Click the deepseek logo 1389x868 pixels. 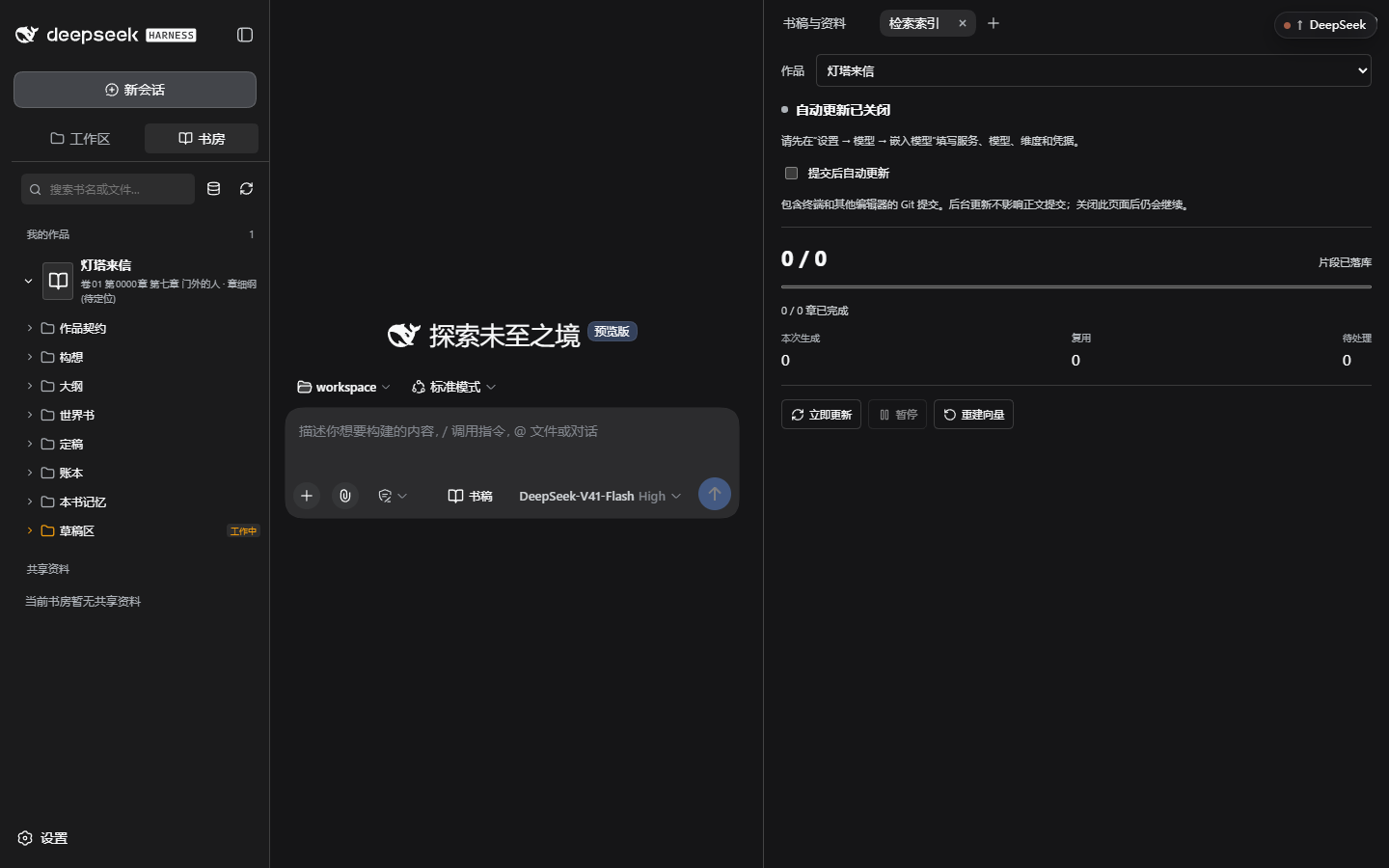106,35
